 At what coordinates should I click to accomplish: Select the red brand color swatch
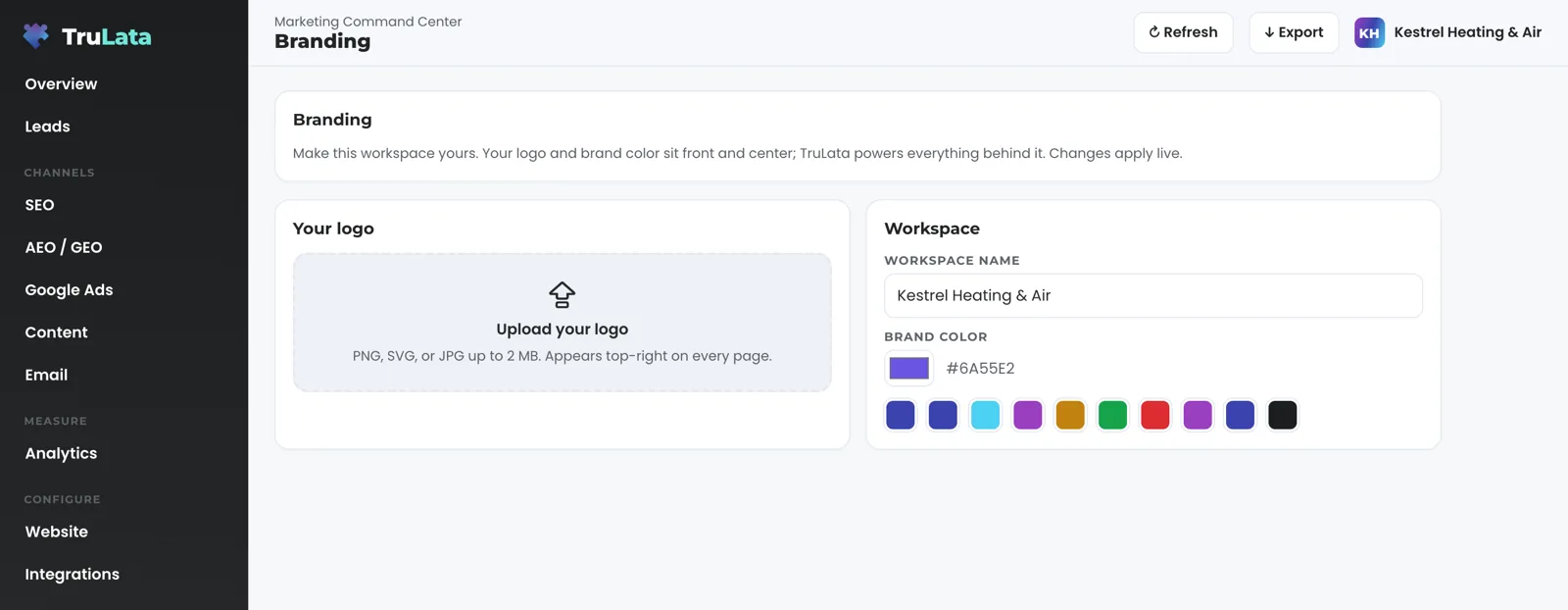pyautogui.click(x=1155, y=415)
